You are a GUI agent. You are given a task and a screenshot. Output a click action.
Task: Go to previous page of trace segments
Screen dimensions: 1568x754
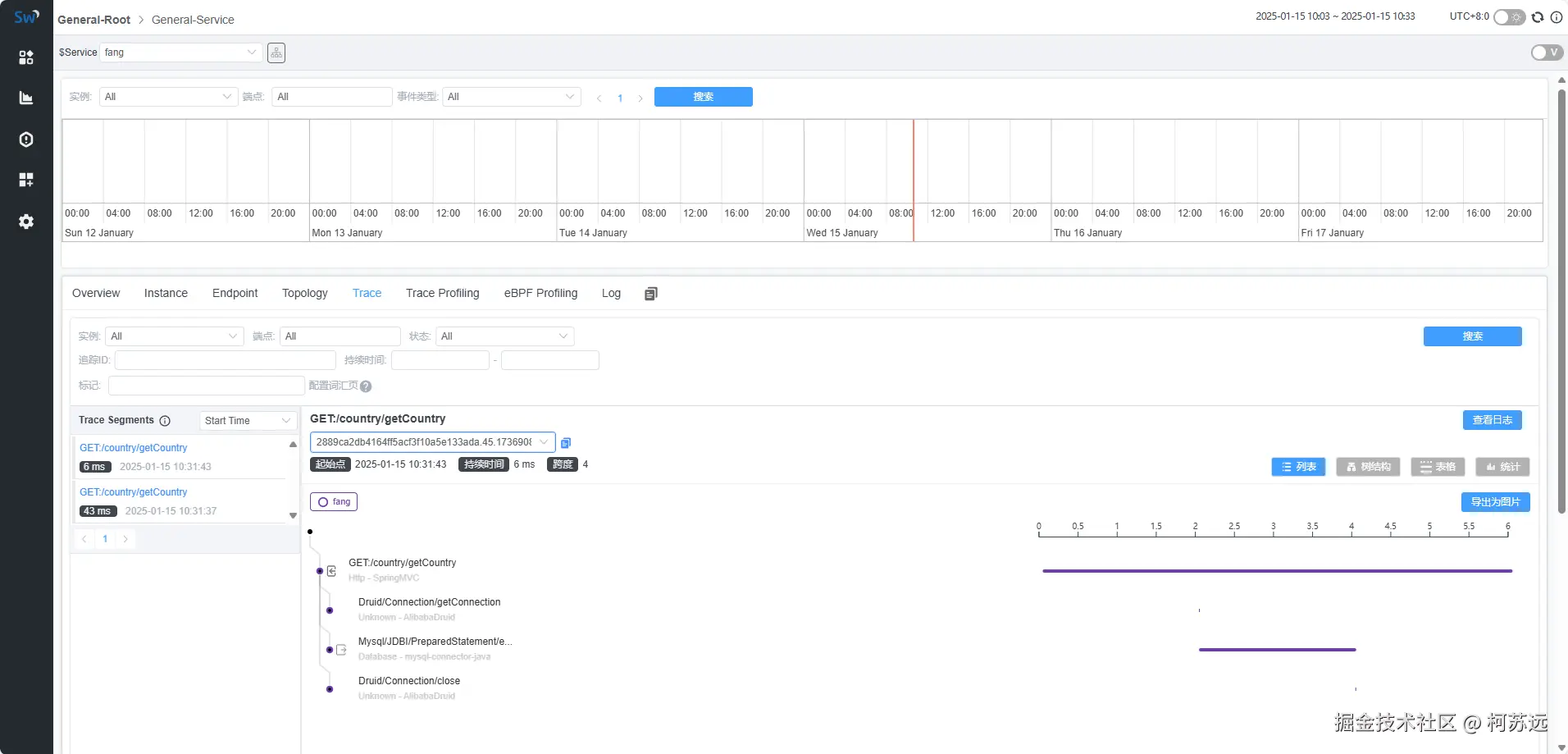84,539
